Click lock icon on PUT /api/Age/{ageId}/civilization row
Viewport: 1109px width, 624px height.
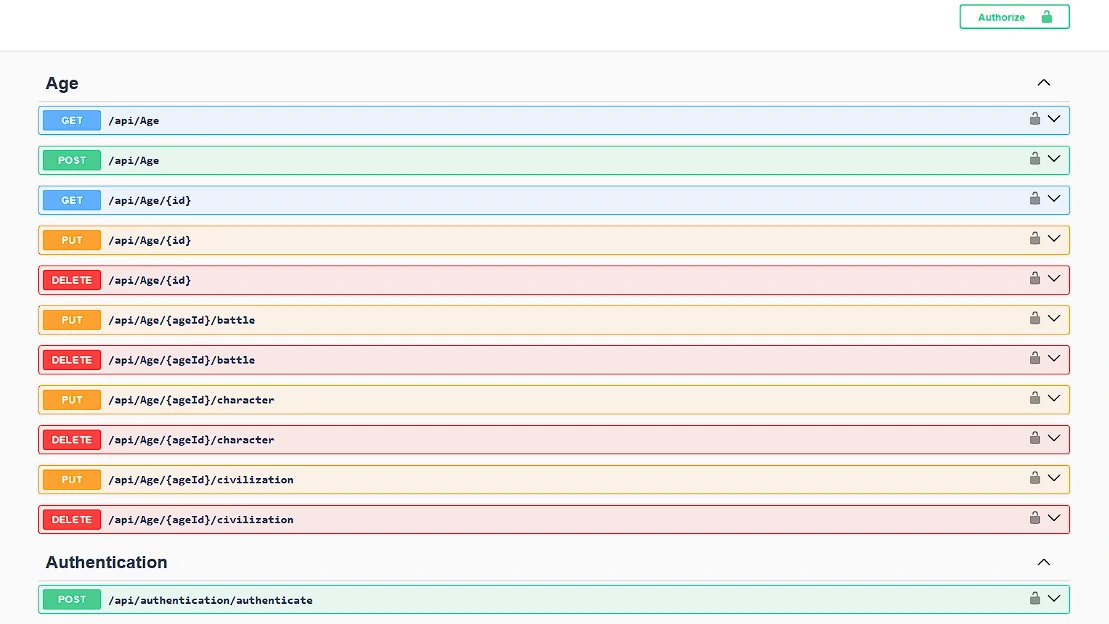1035,479
